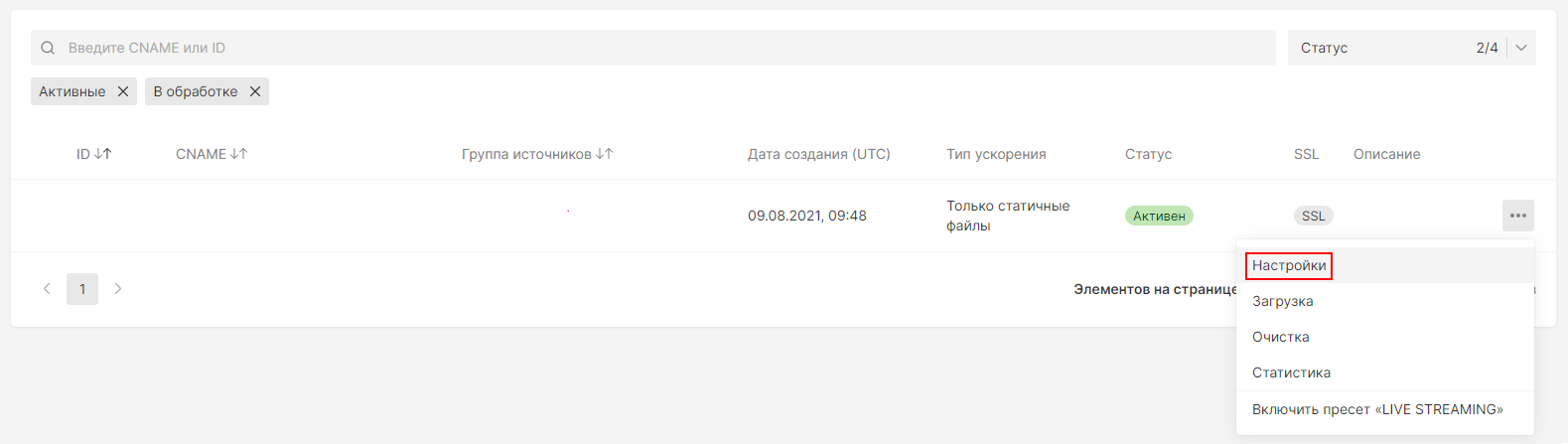Go to previous page arrow

(x=47, y=289)
